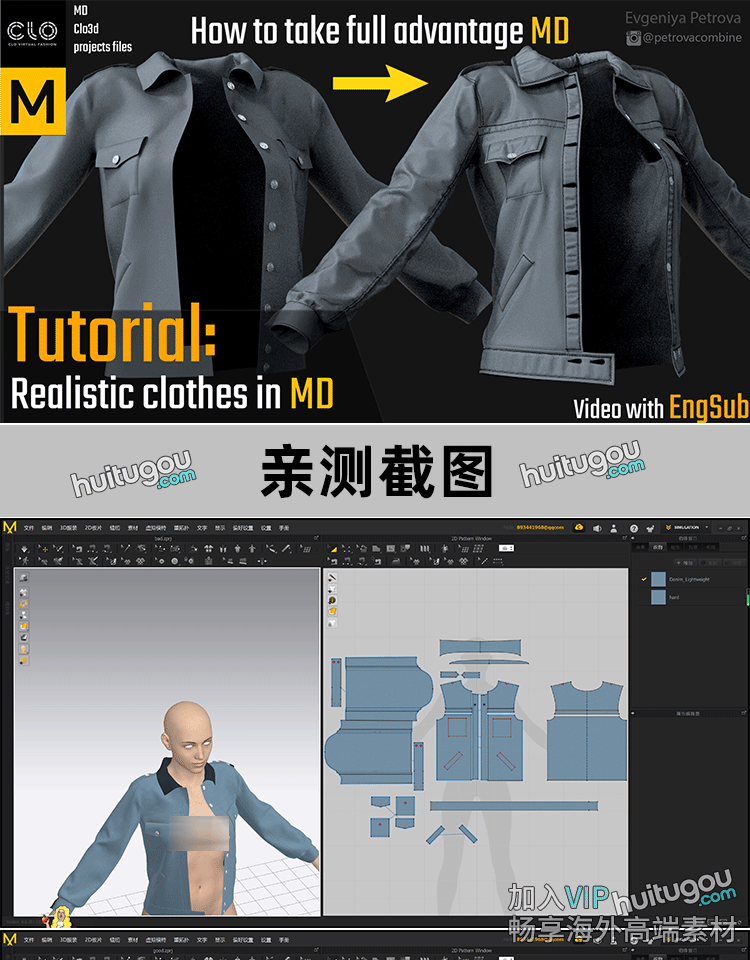Toggle avatar head display icon in 3D window
Image resolution: width=750 pixels, height=960 pixels.
tap(23, 649)
